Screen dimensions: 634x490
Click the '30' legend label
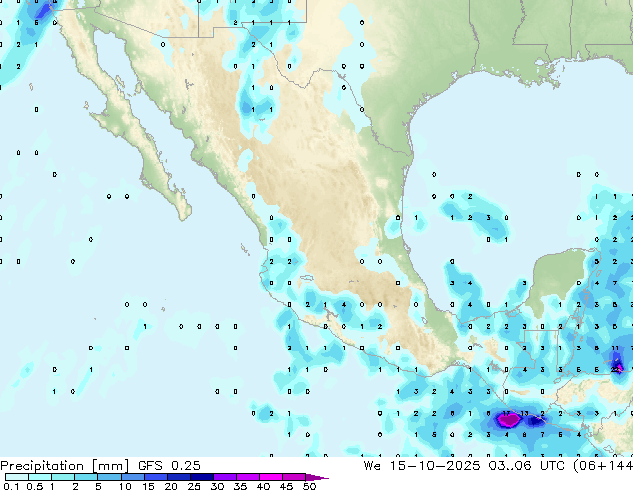(217, 486)
